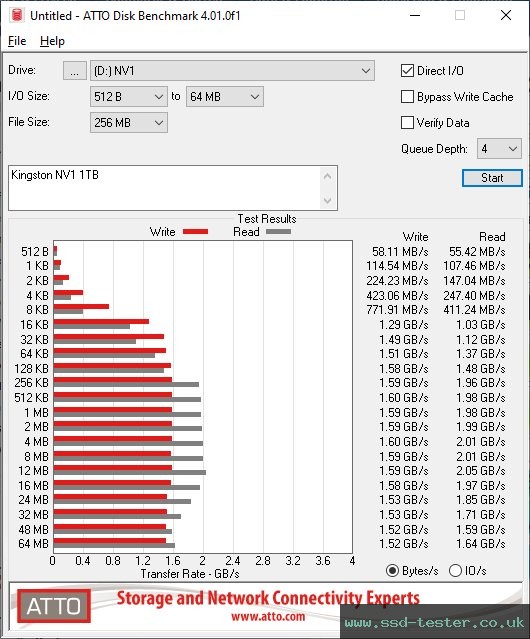Click the 48 MB write value 1.52 GB/s
Screen dimensions: 530x639
(404, 529)
